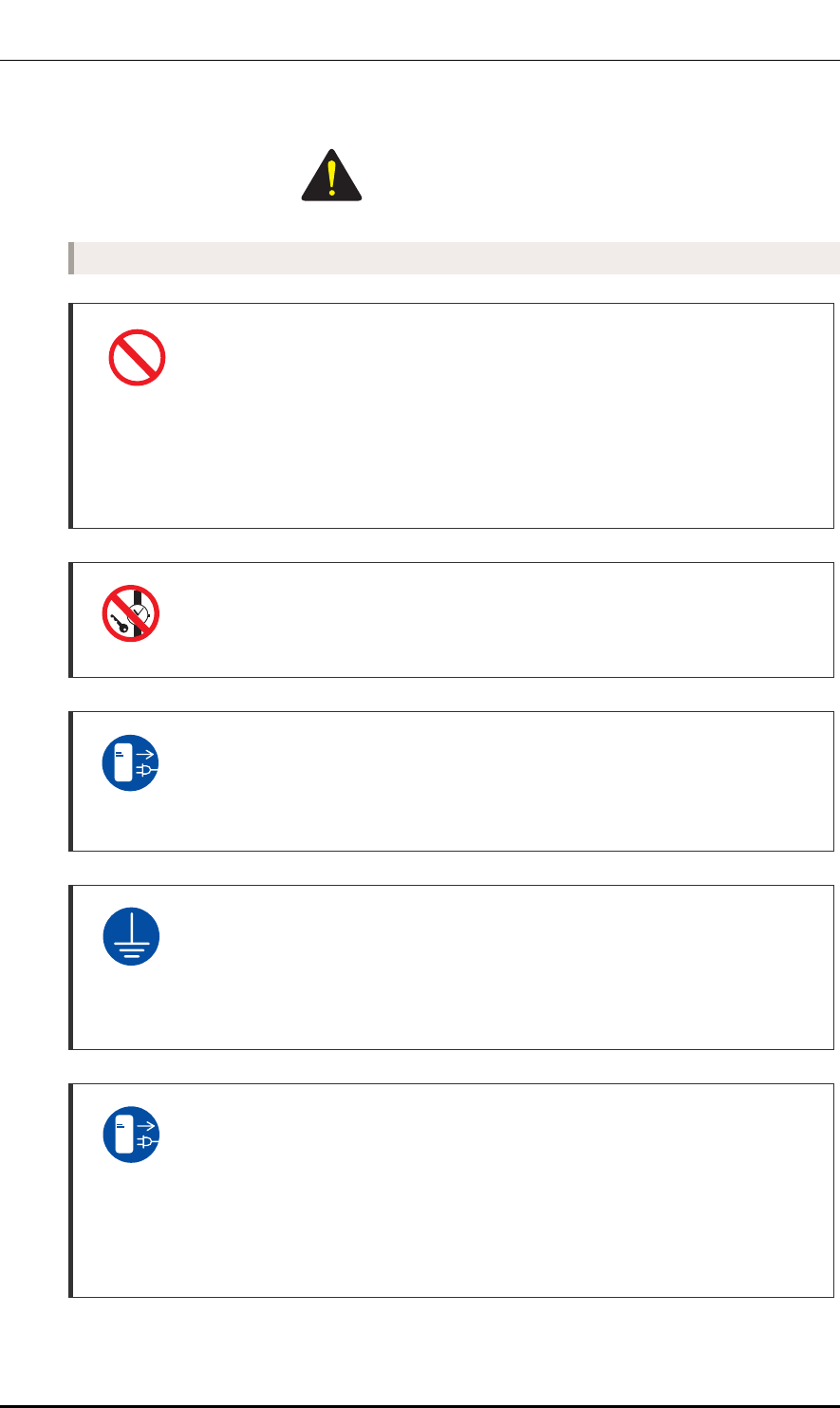Screen dimensions: 840x1408
Task: Select the last blue unplug power cord icon
Action: click(x=131, y=1135)
